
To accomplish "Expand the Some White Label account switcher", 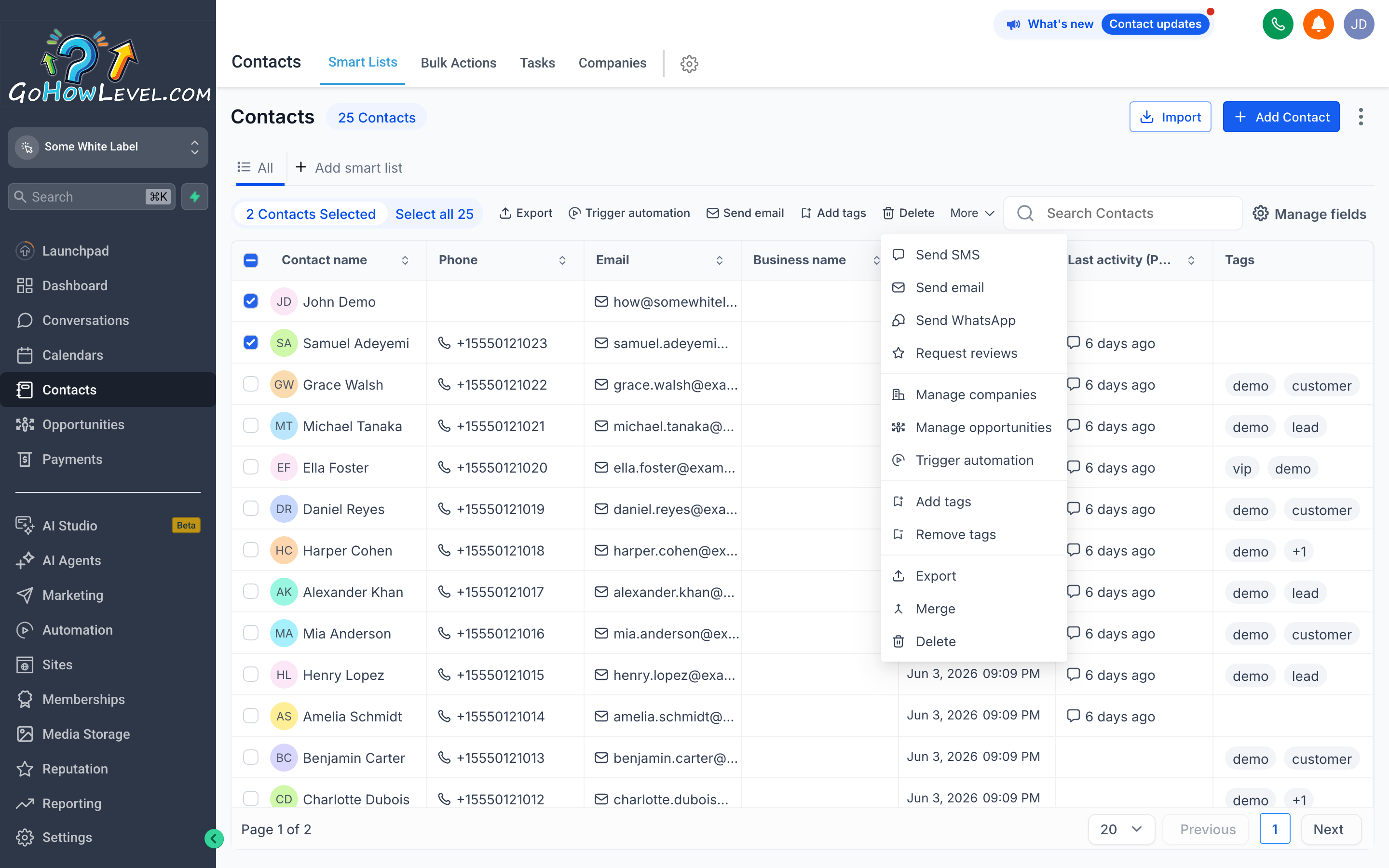I will coord(108,147).
